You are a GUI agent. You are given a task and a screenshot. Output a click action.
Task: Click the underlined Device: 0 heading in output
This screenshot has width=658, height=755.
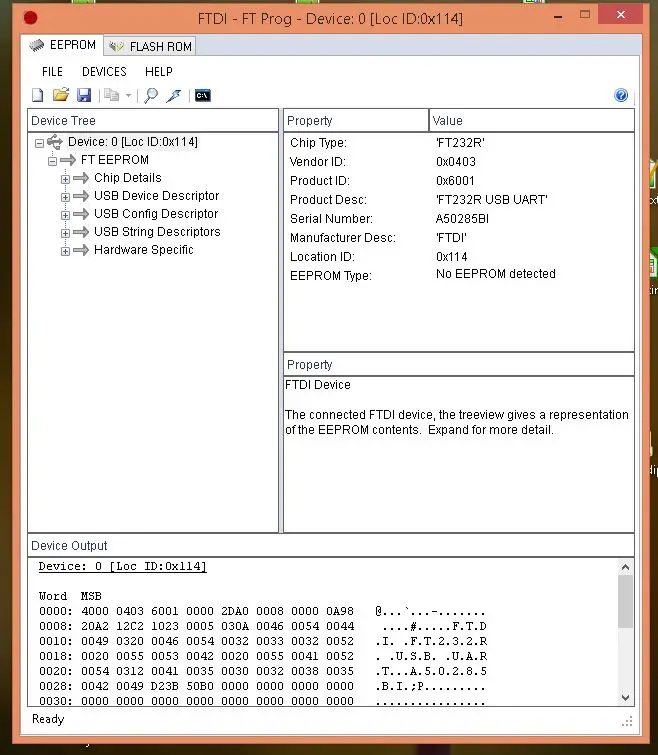tap(123, 566)
